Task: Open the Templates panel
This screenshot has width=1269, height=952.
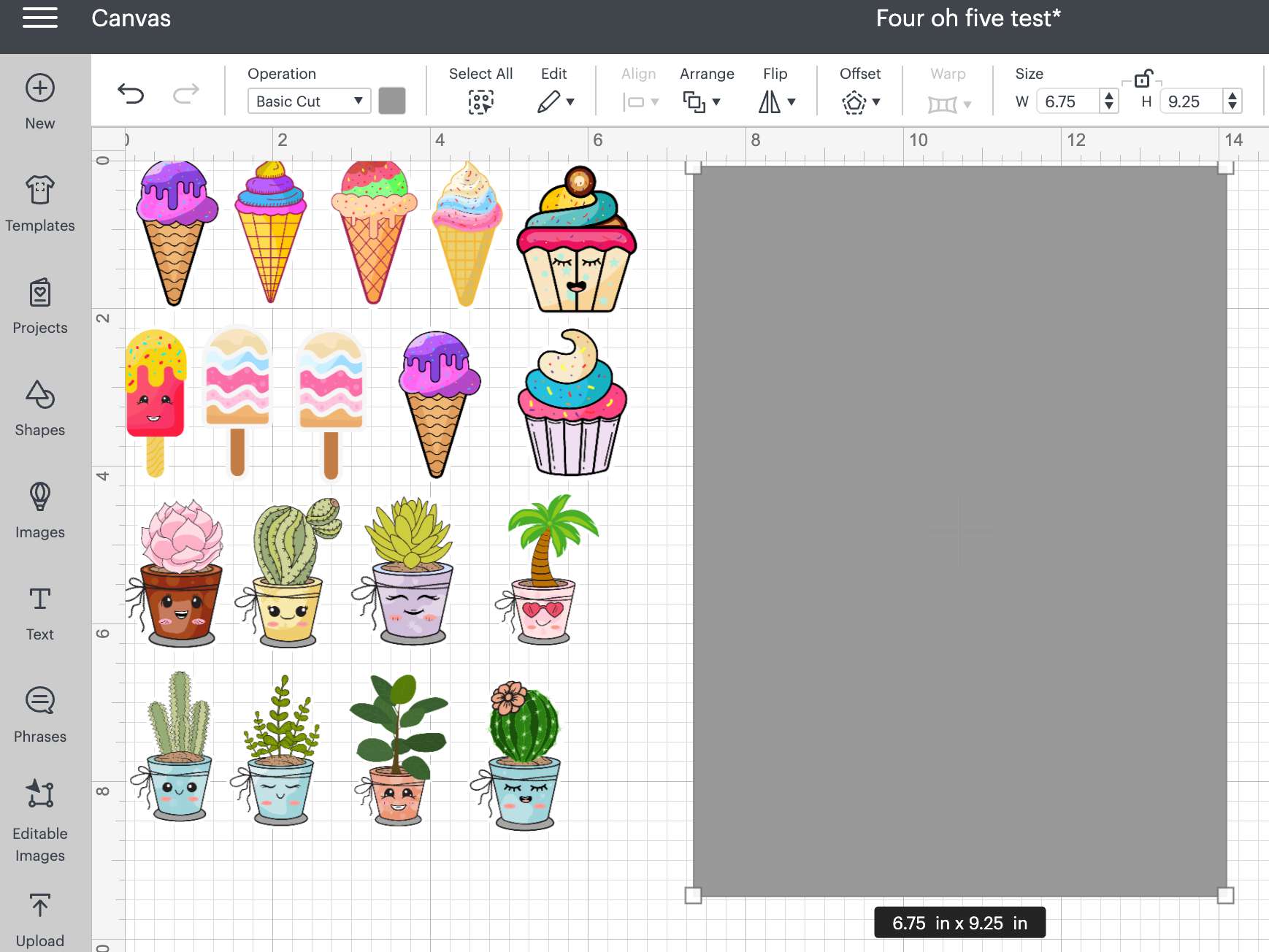Action: 40,204
